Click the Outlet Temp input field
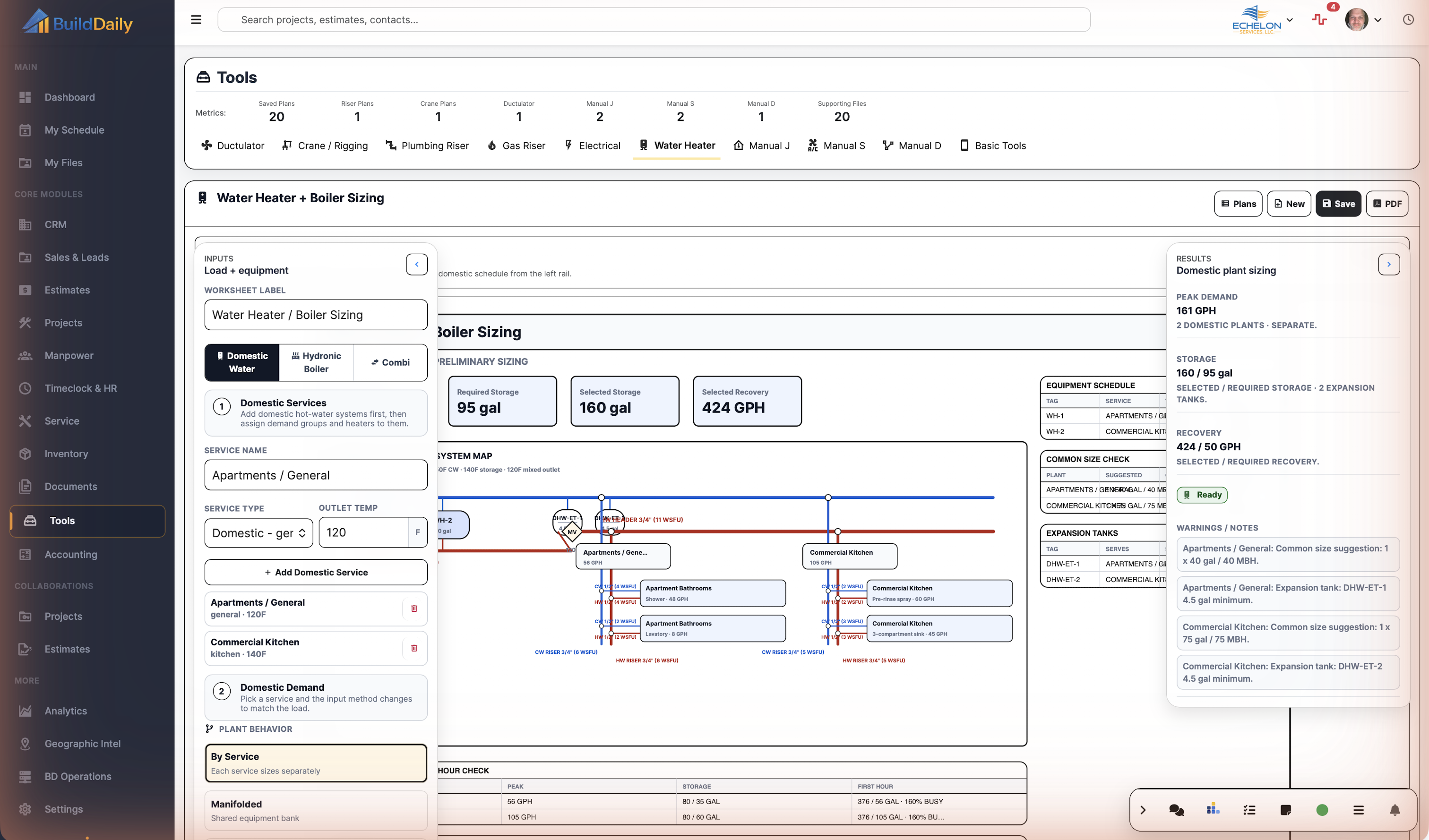 click(363, 532)
